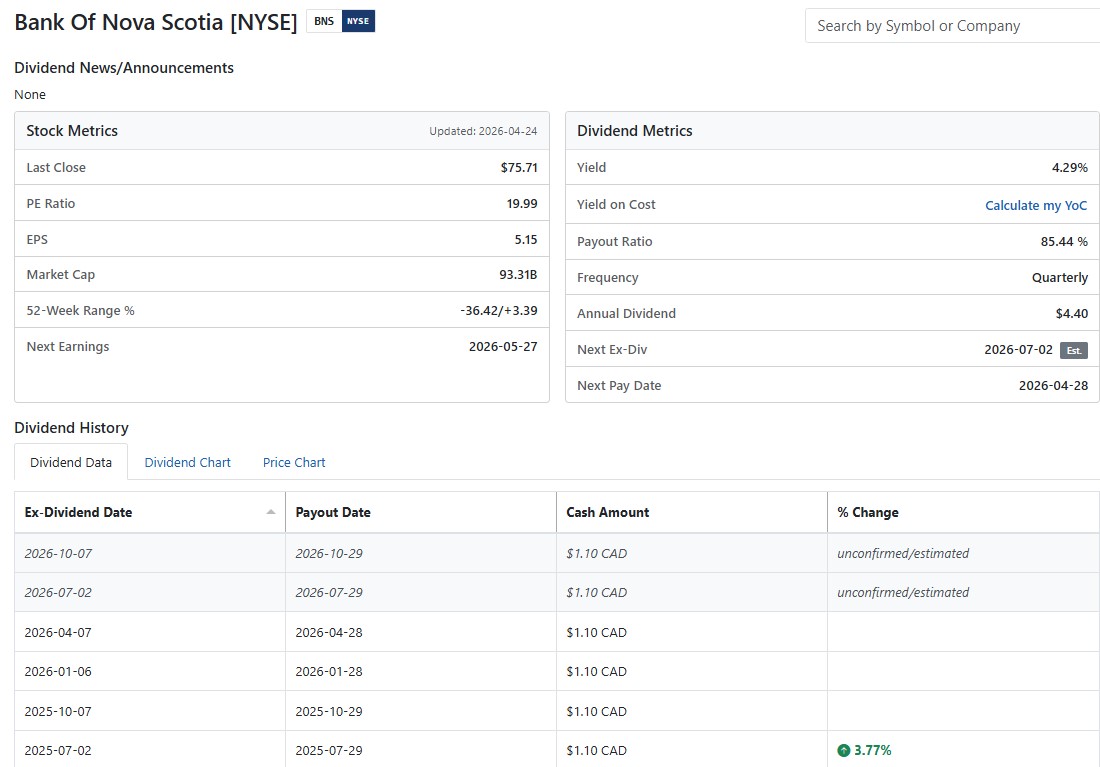Click the sort arrow in Ex-Dividend Date header
Screen dimensions: 1100x767
271,512
